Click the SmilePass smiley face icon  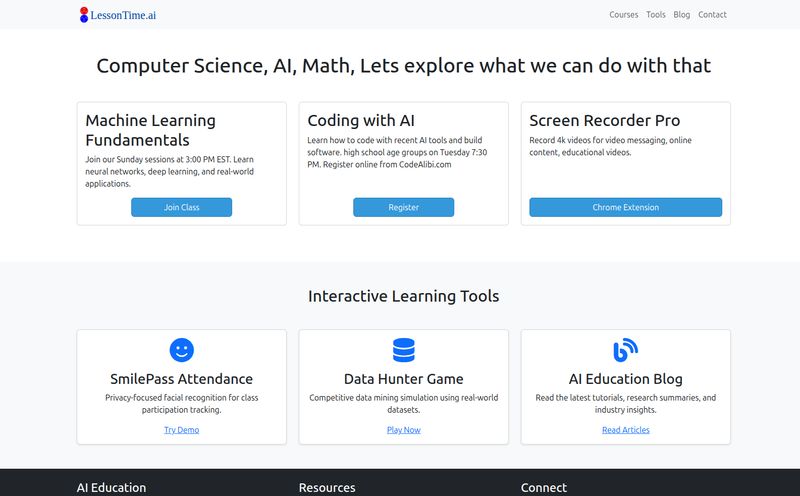point(182,350)
